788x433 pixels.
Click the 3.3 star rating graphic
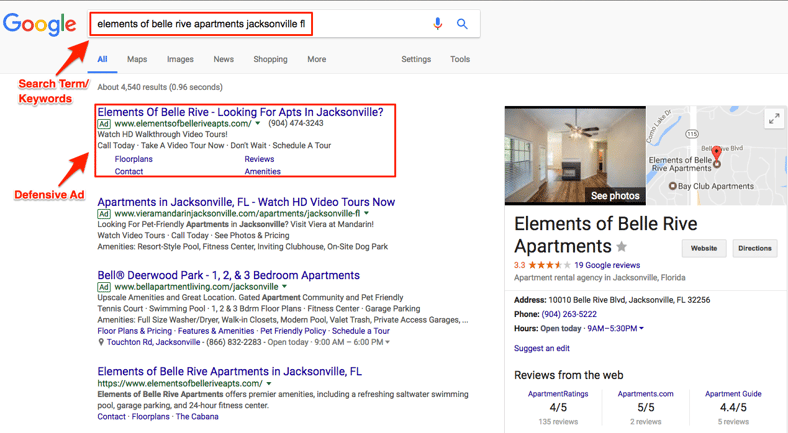point(549,265)
